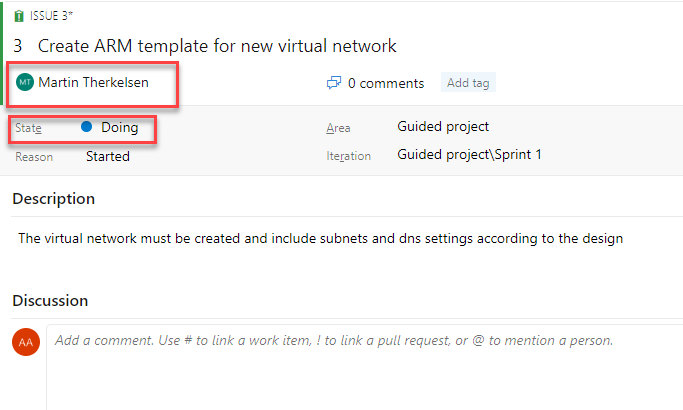
Task: Click the MT avatar of Martin Therkelsen
Action: pos(25,82)
